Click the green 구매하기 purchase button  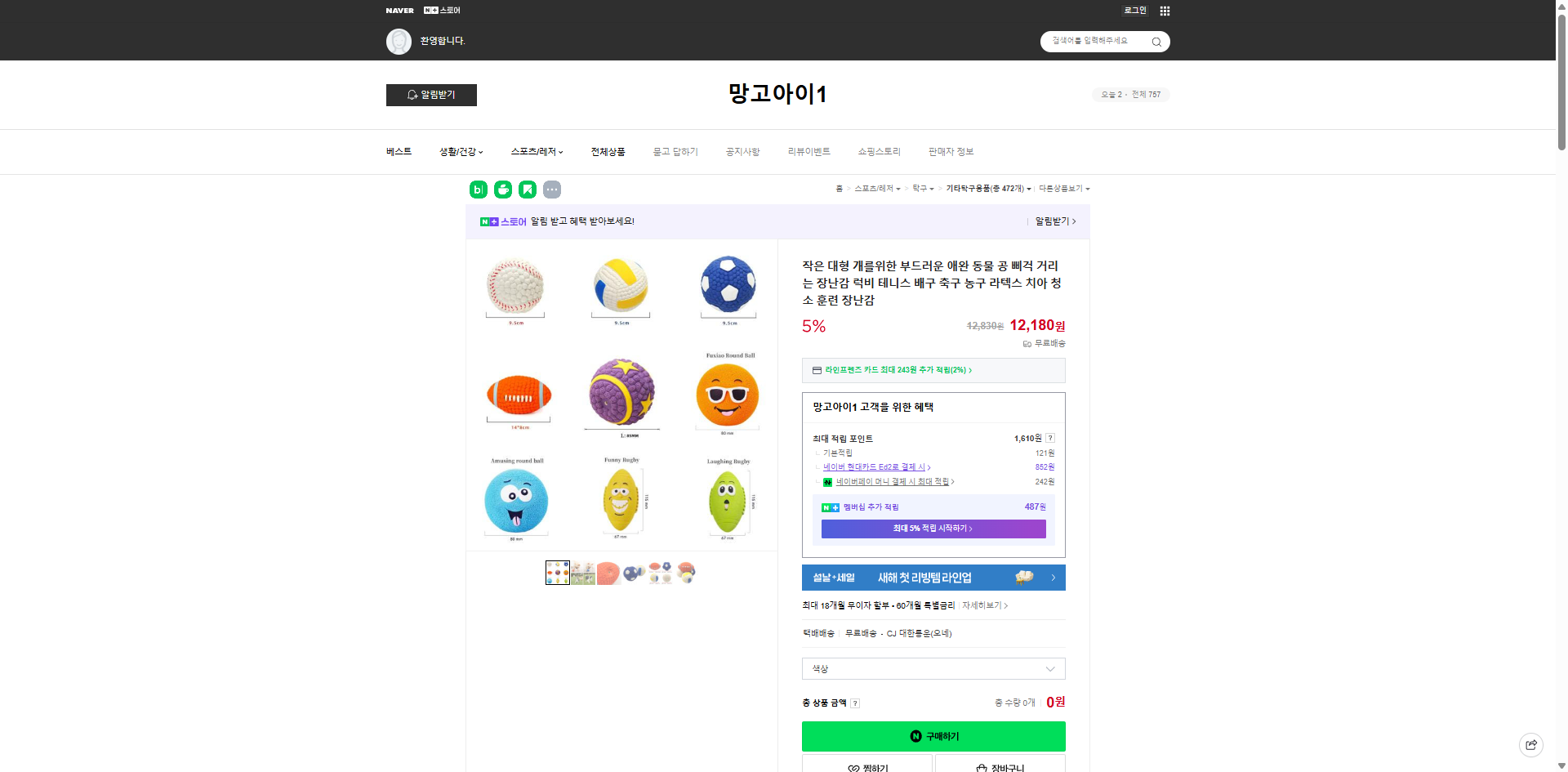(933, 736)
